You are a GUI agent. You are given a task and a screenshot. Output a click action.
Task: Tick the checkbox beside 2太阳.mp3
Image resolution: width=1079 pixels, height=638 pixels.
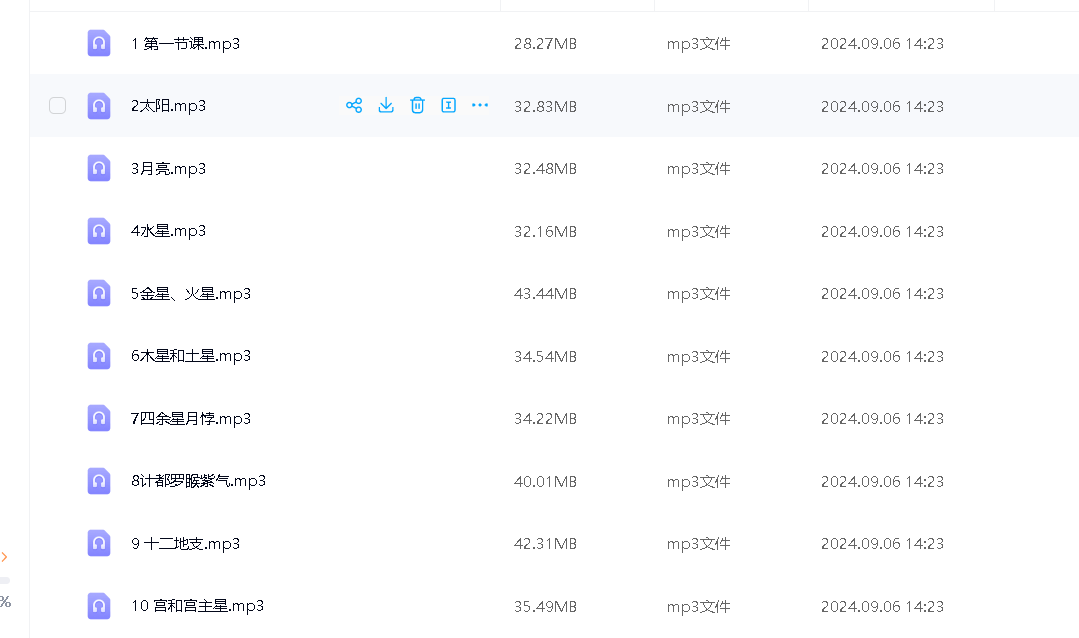tap(58, 105)
